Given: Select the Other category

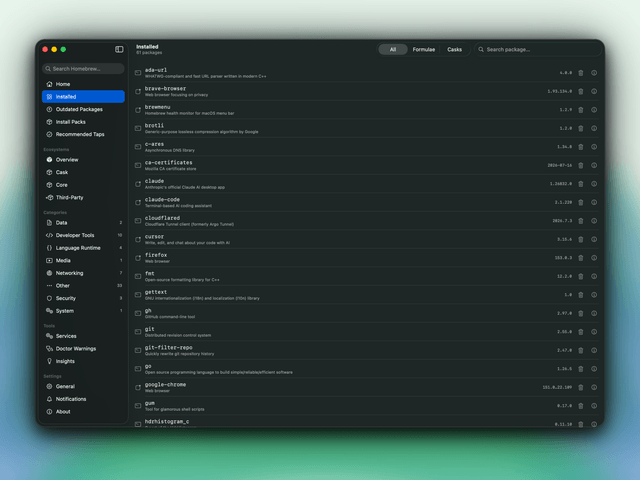Looking at the screenshot, I should point(83,286).
